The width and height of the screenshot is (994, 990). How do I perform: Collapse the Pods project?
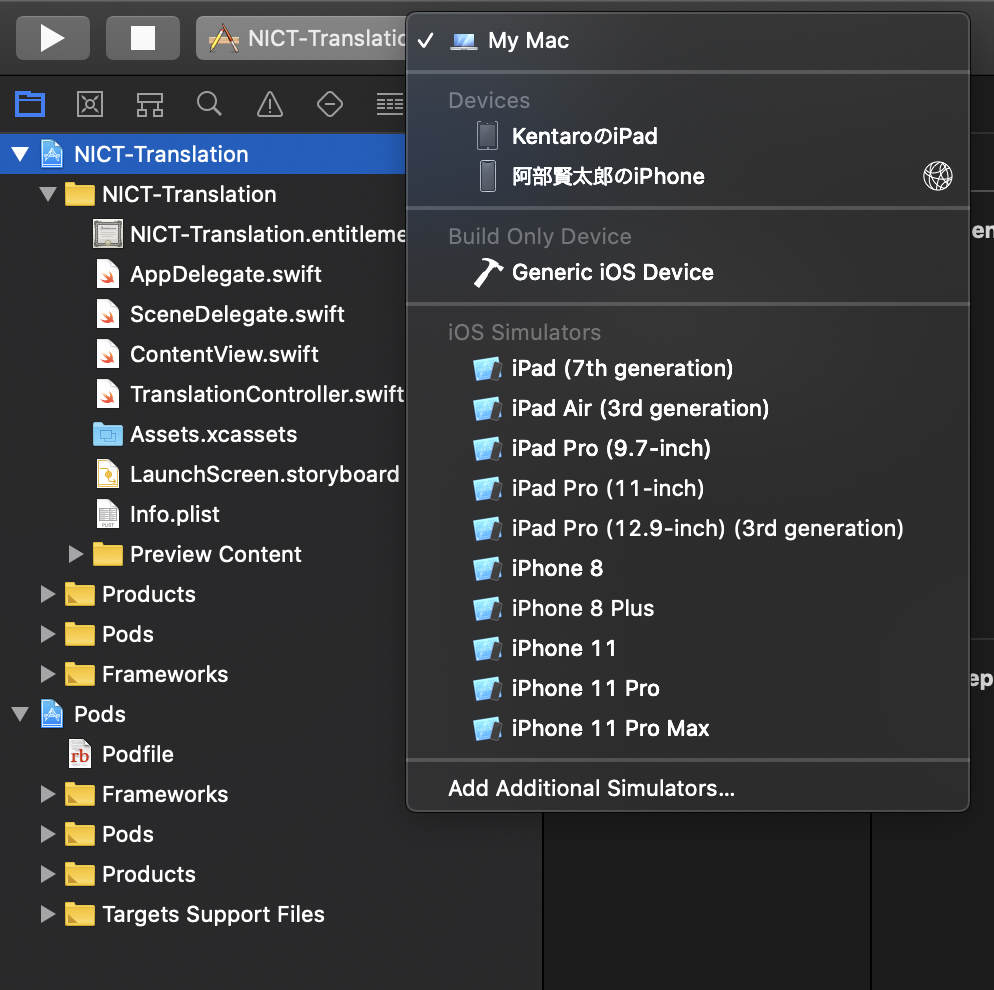point(20,714)
